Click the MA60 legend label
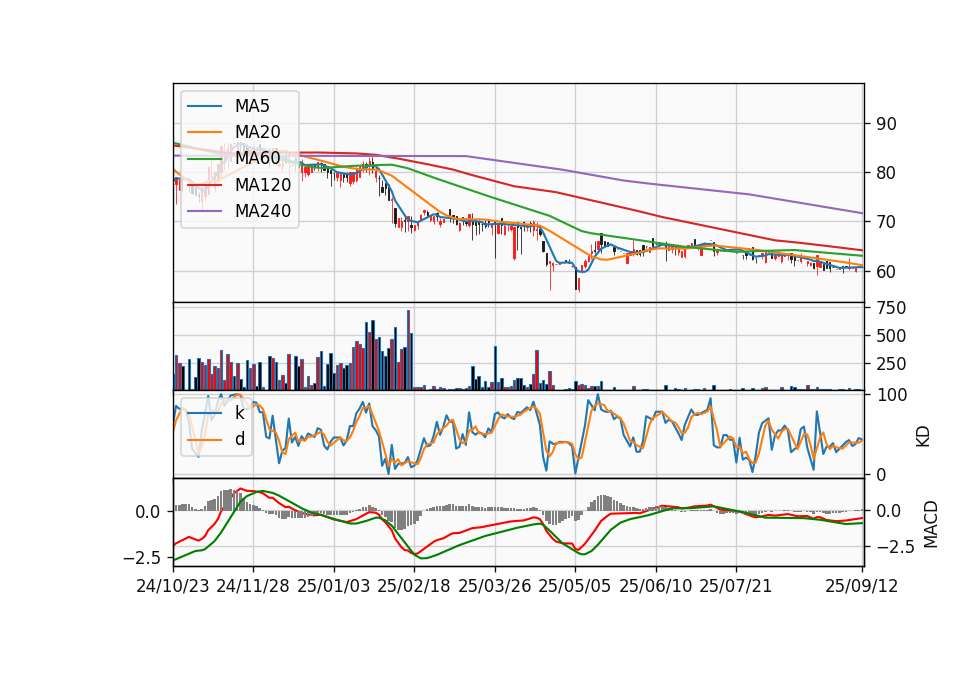Viewport: 960px width, 690px height. (257, 159)
